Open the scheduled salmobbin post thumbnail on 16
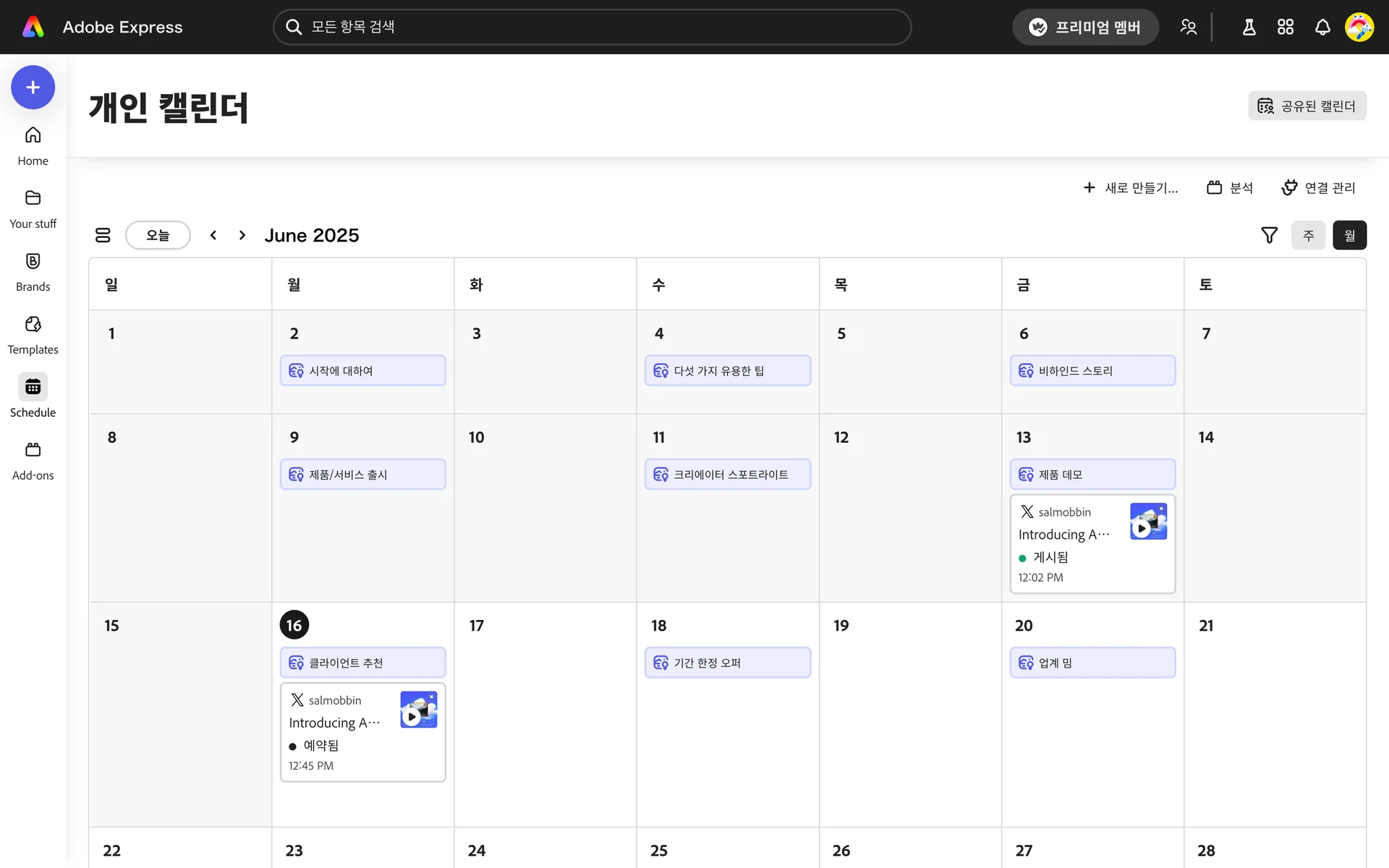 (418, 710)
